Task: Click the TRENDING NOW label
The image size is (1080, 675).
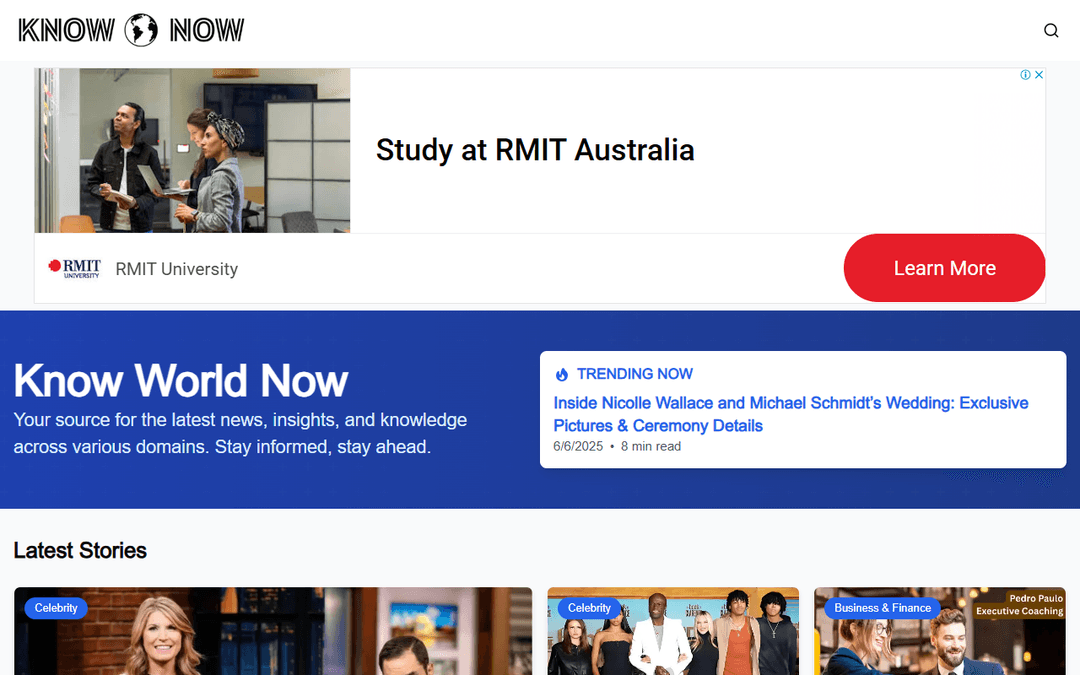Action: click(634, 374)
